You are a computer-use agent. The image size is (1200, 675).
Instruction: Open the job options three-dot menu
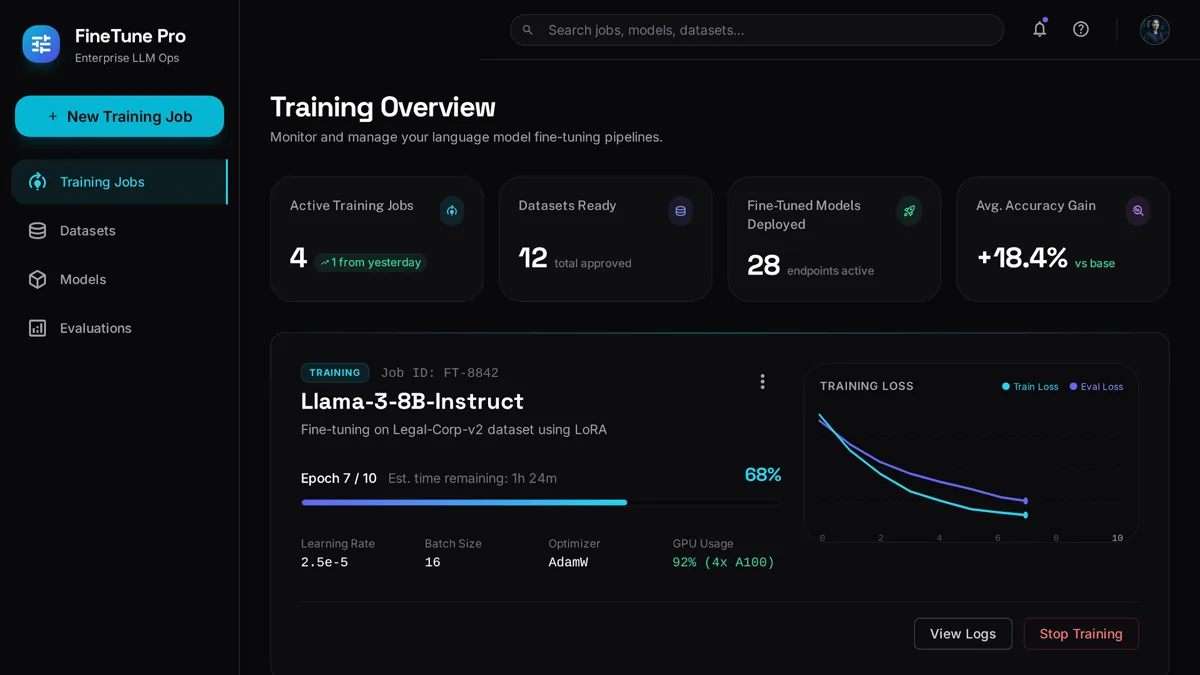tap(762, 382)
